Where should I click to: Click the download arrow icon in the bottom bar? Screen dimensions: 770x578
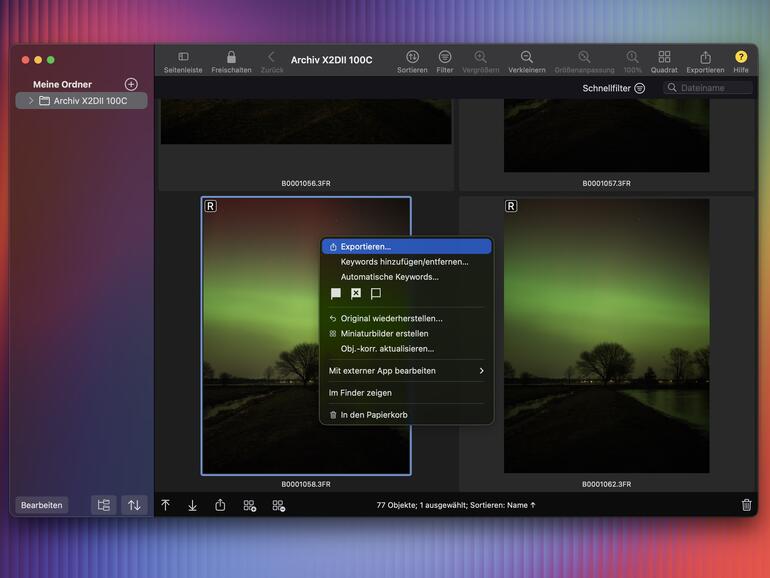coord(192,505)
